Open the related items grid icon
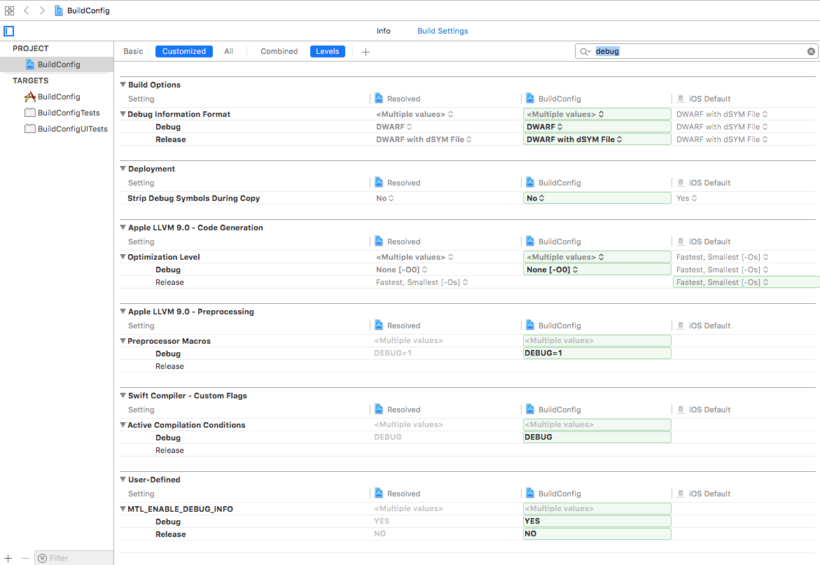The width and height of the screenshot is (820, 565). point(9,10)
